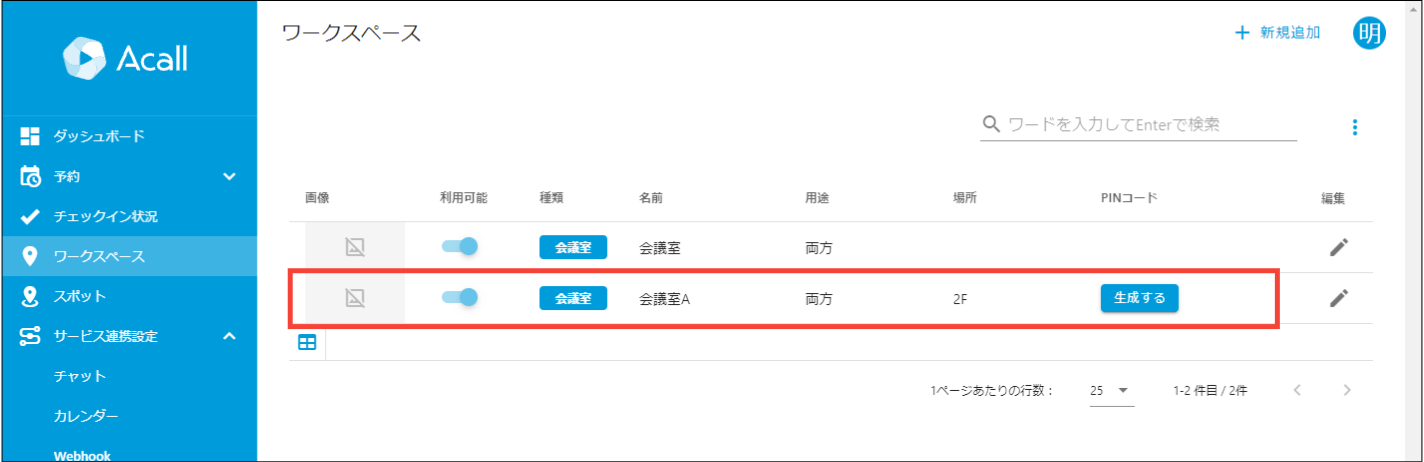
Task: Open rows per page dropdown
Action: point(1112,391)
